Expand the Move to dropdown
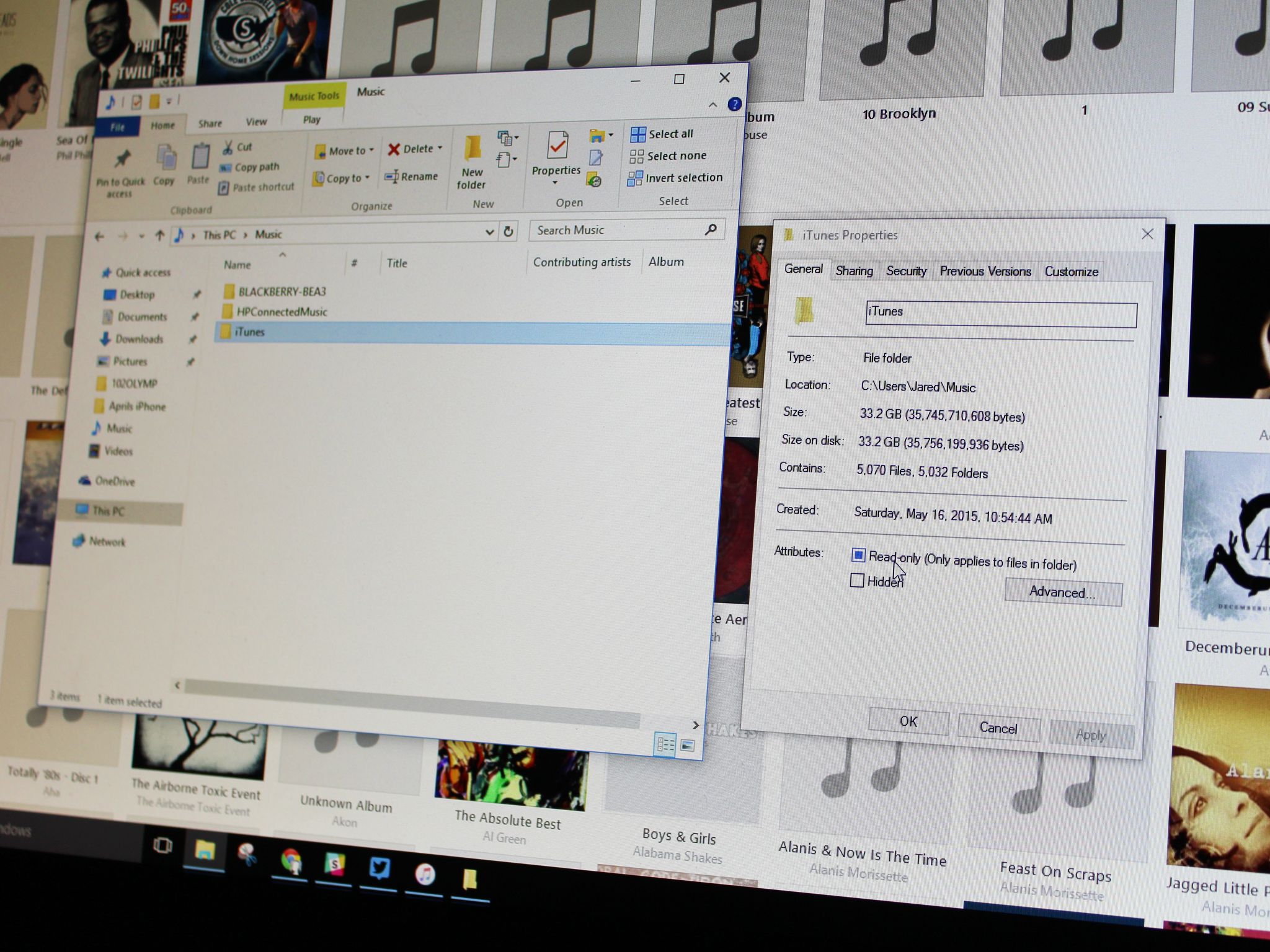The height and width of the screenshot is (952, 1270). tap(371, 150)
